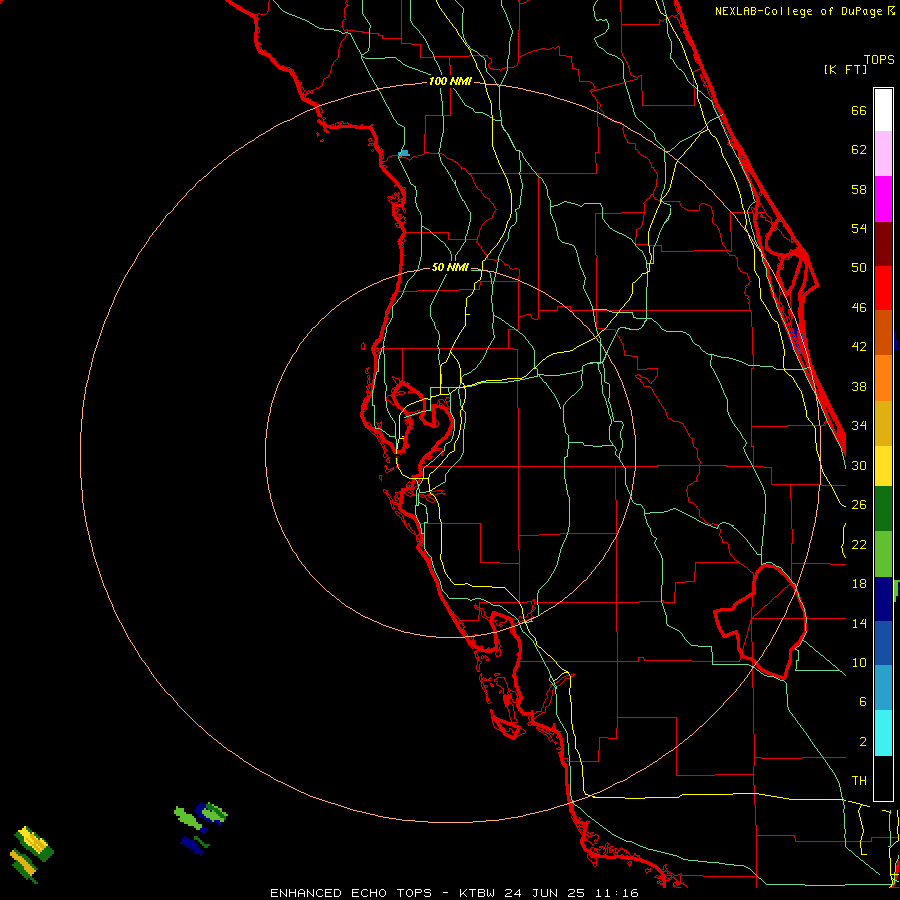
Task: Click the 50 scale value
Action: pyautogui.click(x=859, y=268)
